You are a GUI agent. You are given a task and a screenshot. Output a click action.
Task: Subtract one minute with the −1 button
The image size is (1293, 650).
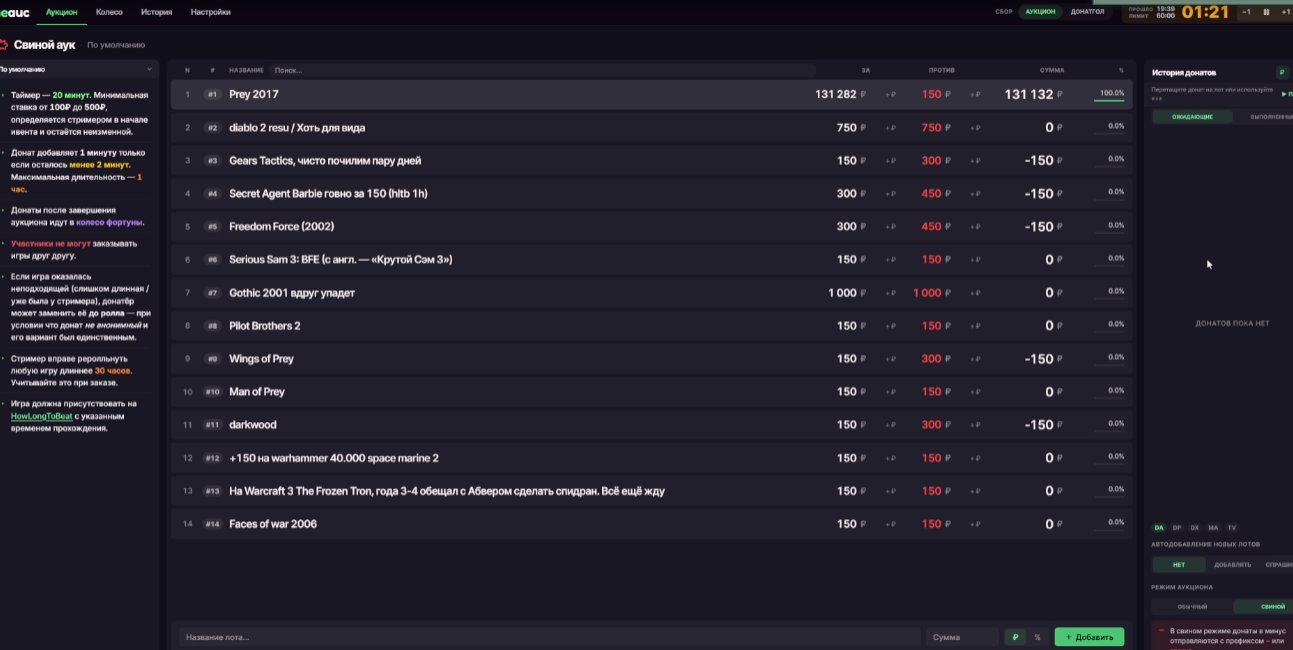(x=1246, y=12)
